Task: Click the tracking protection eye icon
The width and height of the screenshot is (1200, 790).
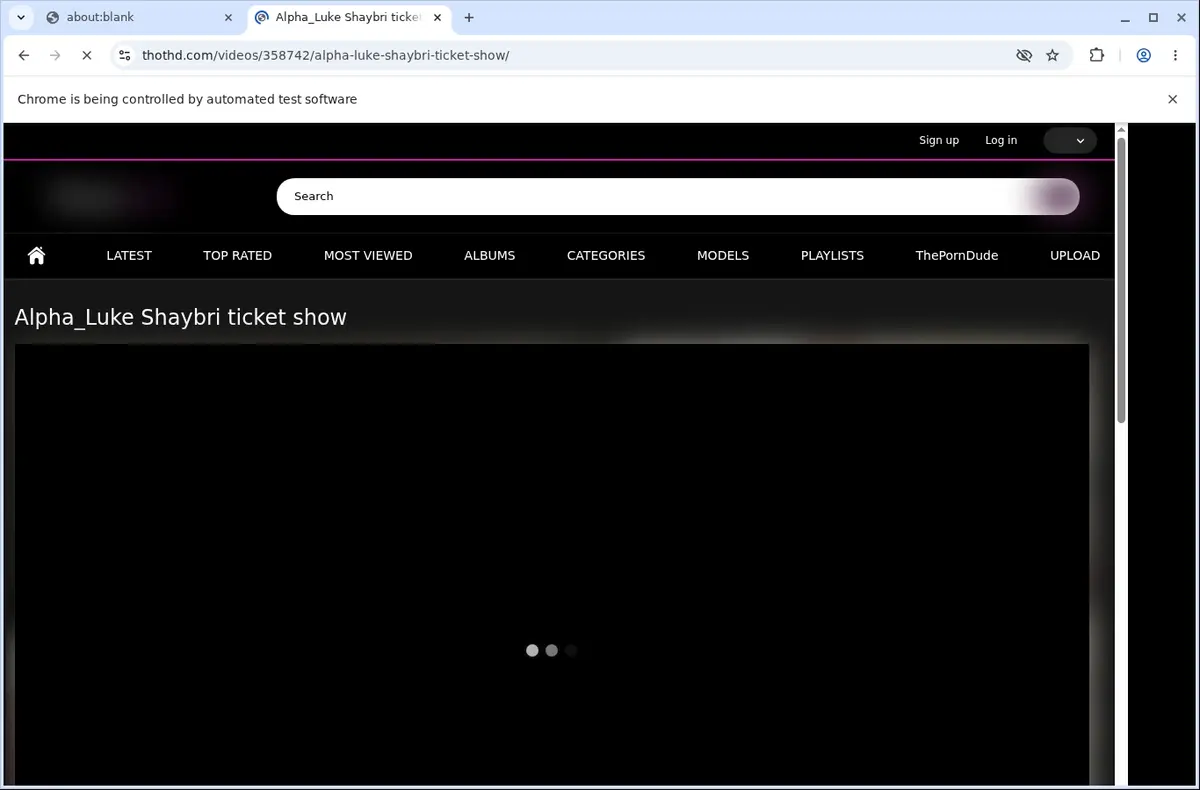Action: [1024, 56]
